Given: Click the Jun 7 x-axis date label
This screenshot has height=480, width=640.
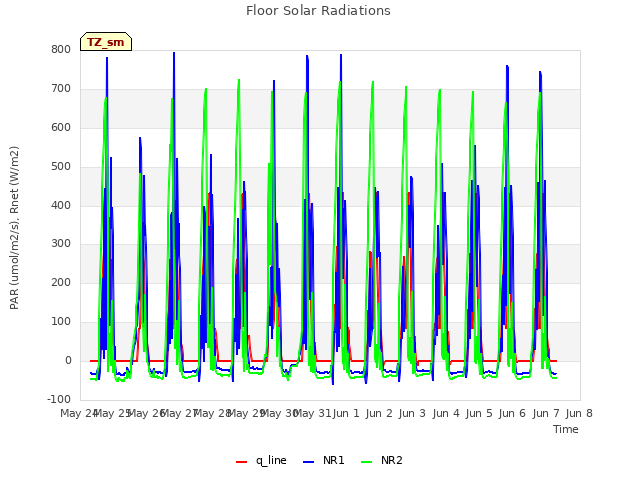Looking at the screenshot, I should (546, 413).
